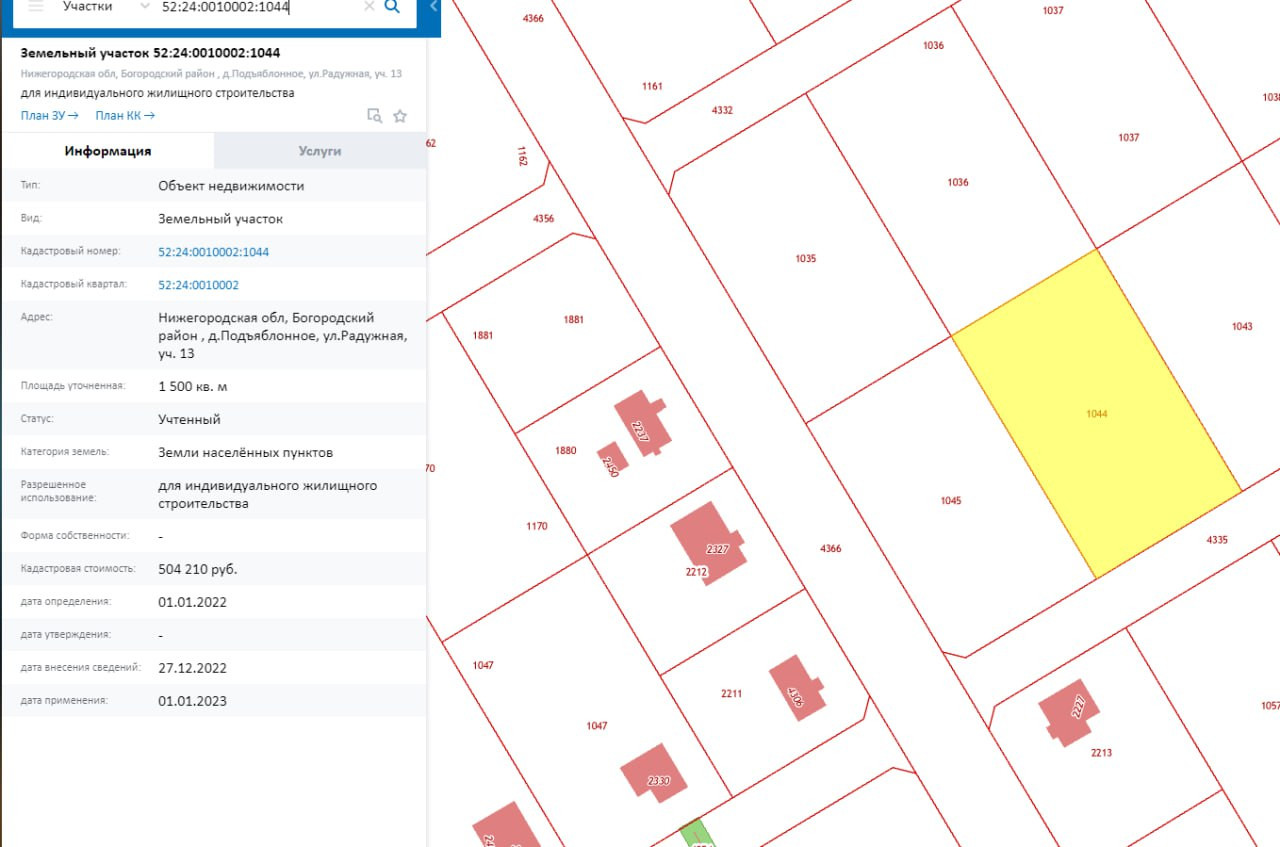Click building 2327 on the map
The height and width of the screenshot is (847, 1280).
708,543
